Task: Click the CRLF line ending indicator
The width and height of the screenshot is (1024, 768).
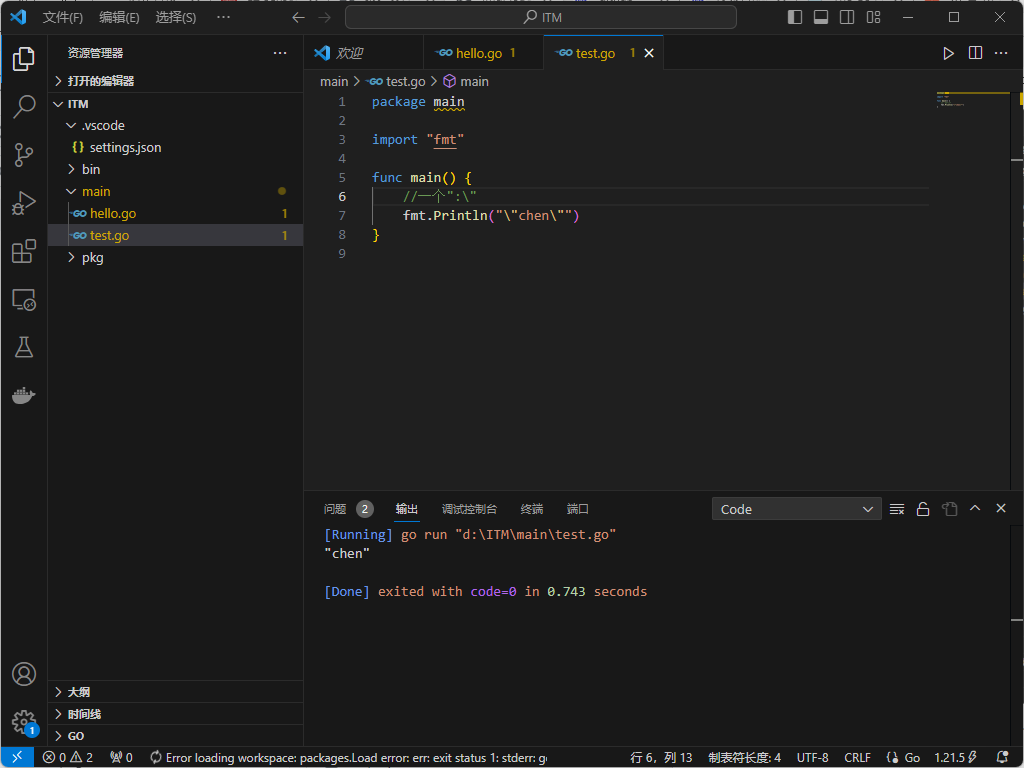Action: (857, 757)
